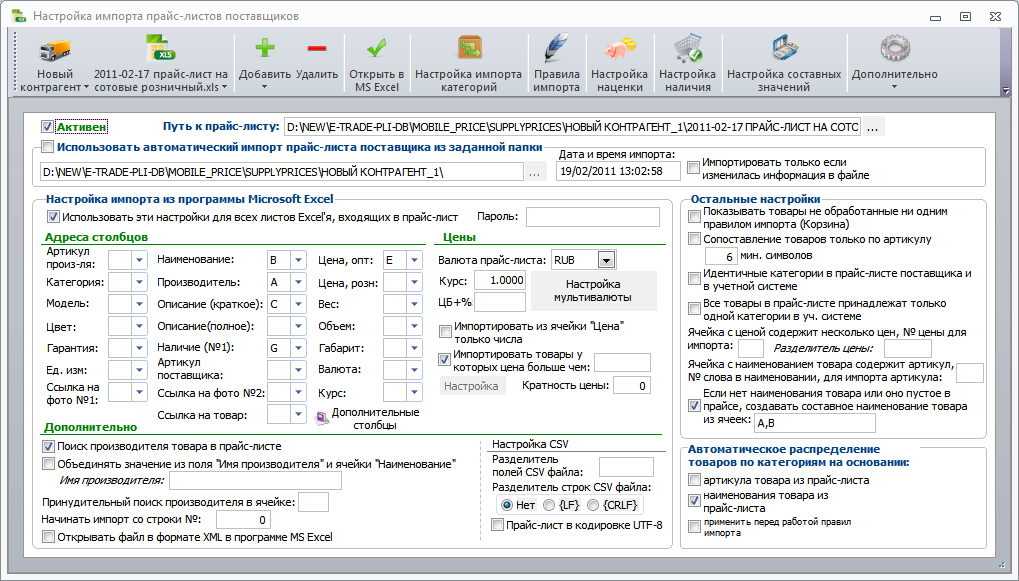Open Правила импорта feather icon
This screenshot has width=1019, height=581.
[x=556, y=49]
